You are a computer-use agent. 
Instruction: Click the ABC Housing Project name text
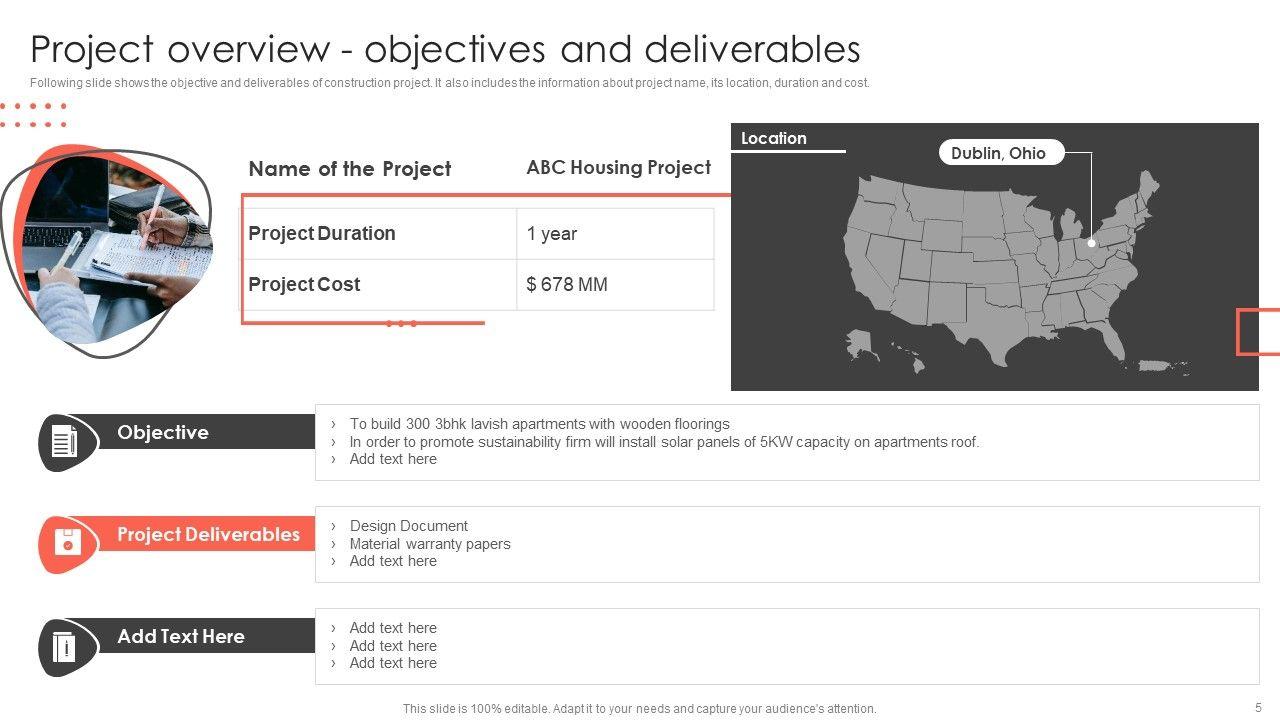619,167
